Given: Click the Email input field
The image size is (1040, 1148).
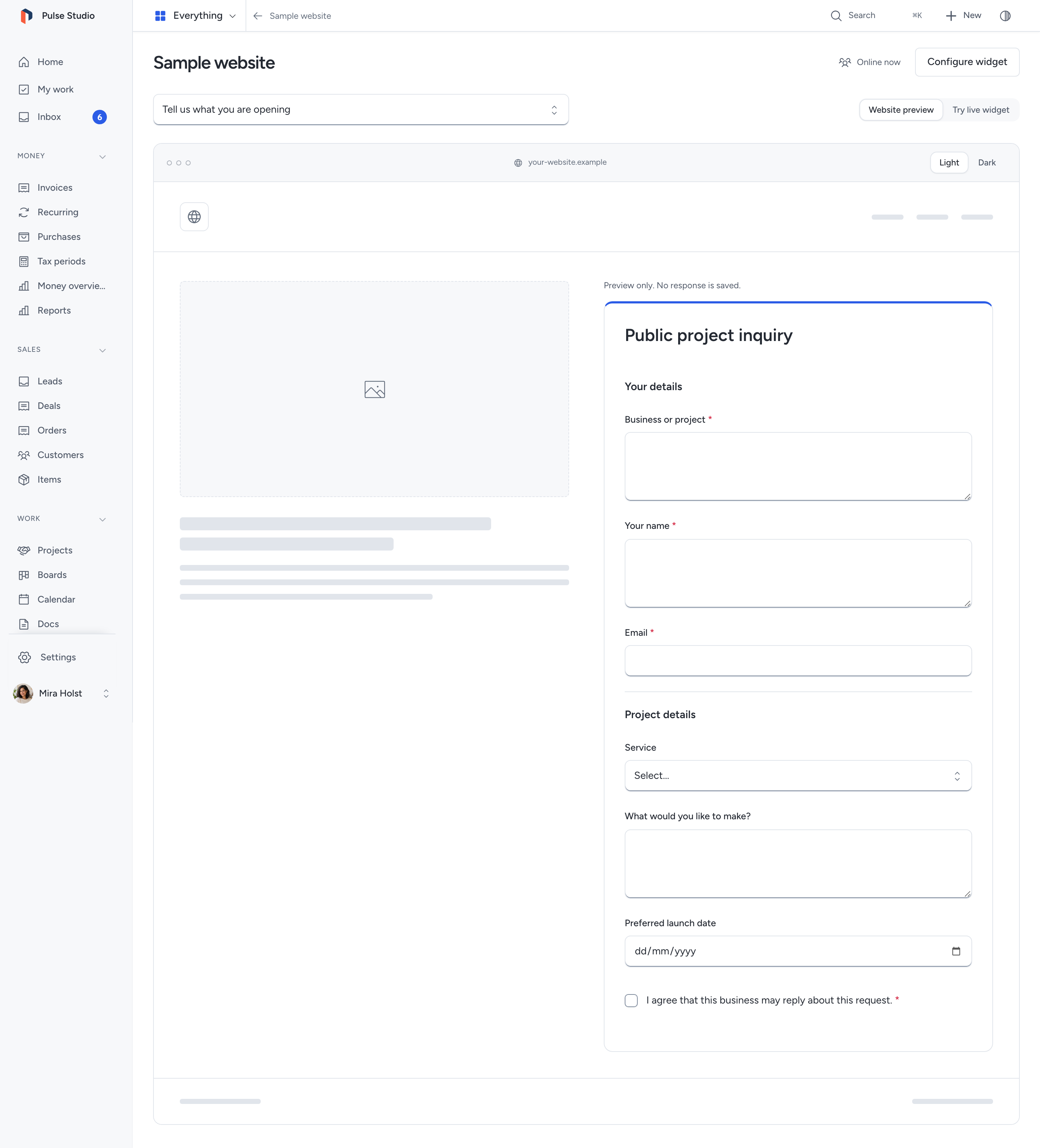Looking at the screenshot, I should (x=798, y=661).
